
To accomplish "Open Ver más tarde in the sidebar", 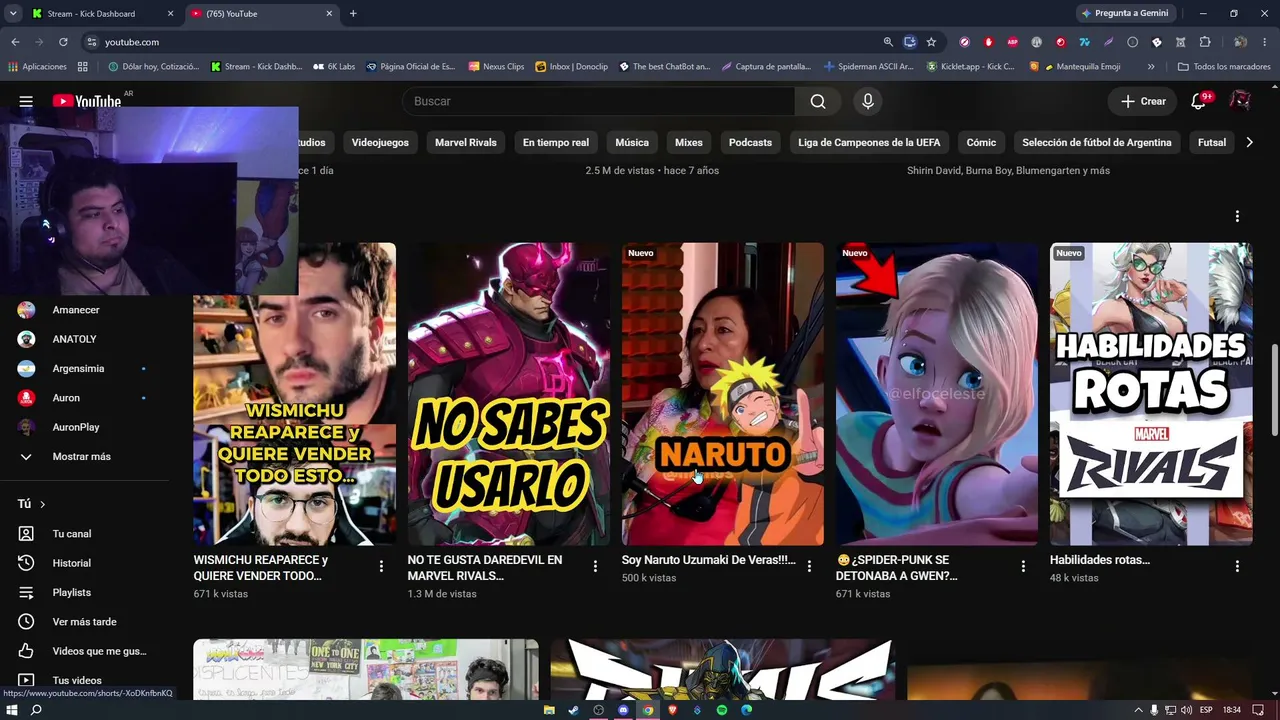I will 84,622.
